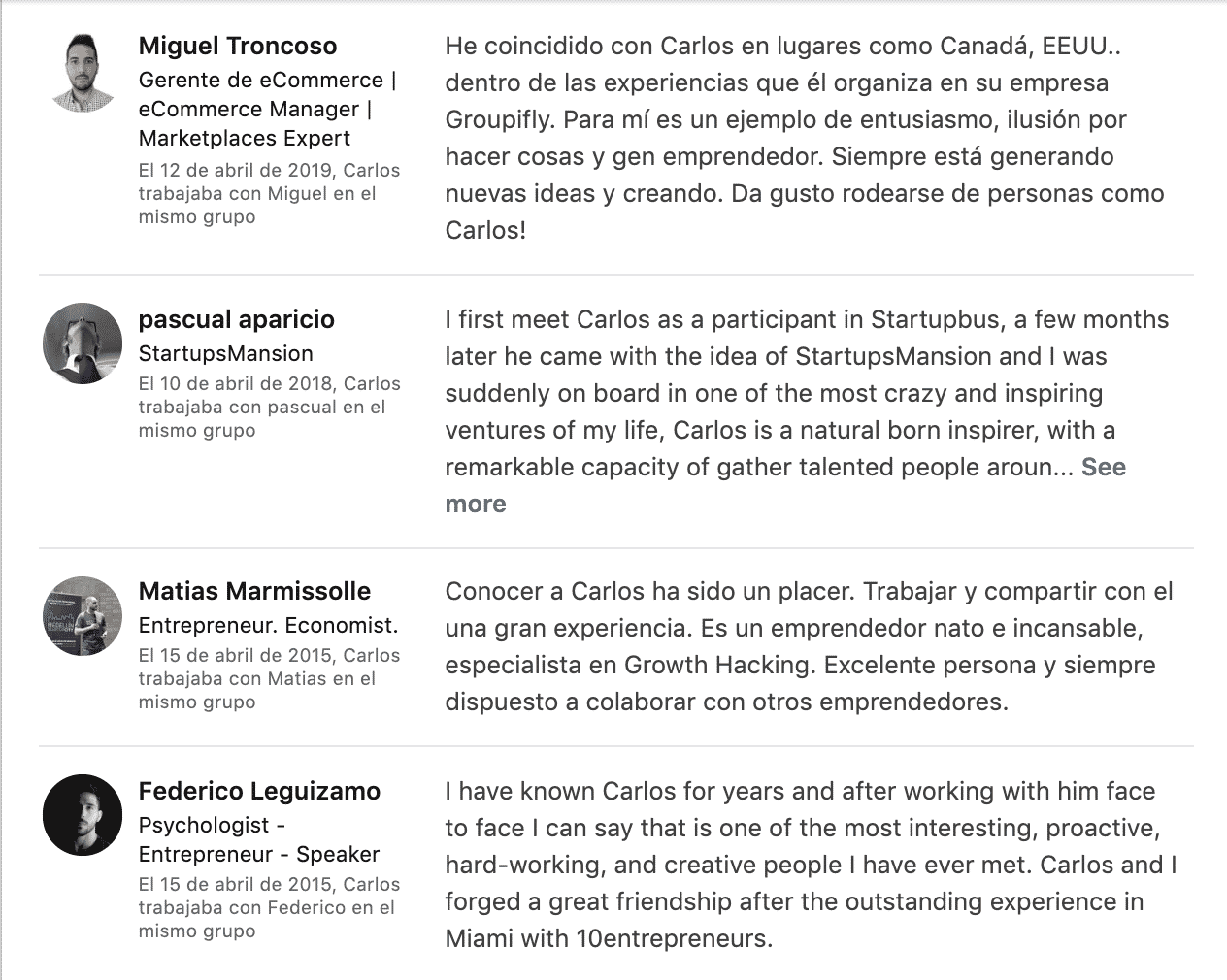The height and width of the screenshot is (980, 1227).
Task: Click Miguel's recommendation text about Groupifly
Action: 805,138
